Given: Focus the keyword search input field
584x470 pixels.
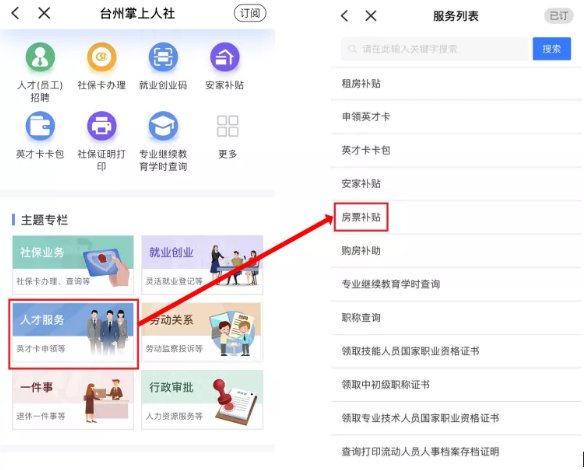Looking at the screenshot, I should coord(435,49).
